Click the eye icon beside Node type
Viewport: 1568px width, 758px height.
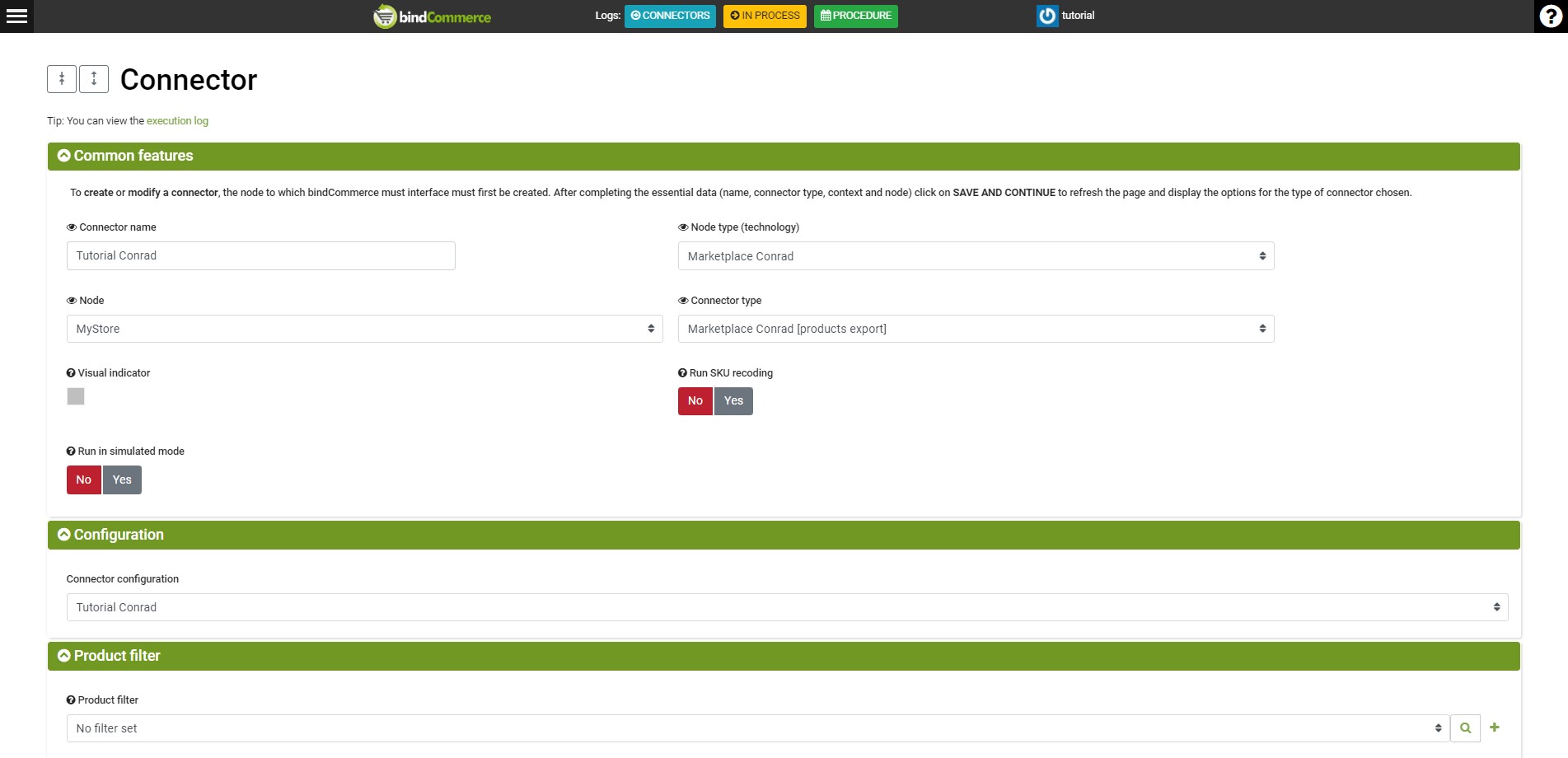point(683,227)
